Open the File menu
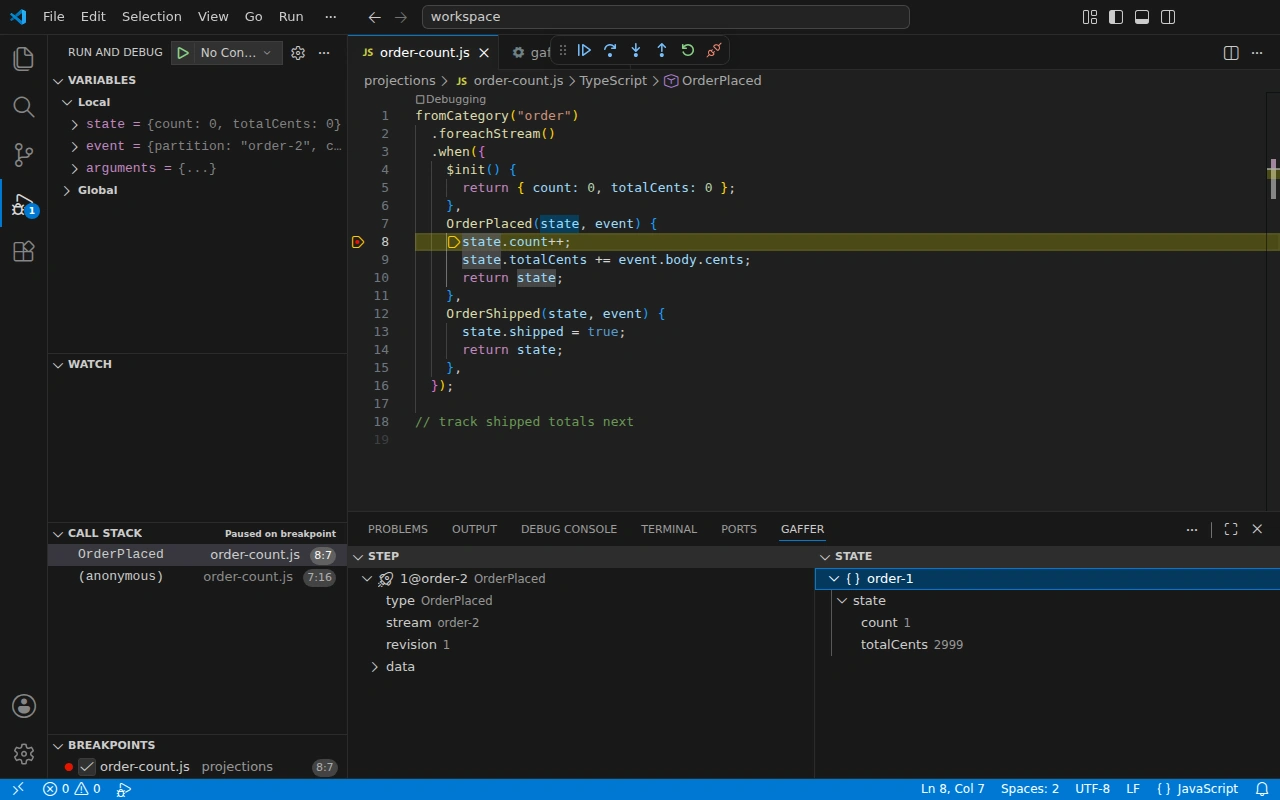The image size is (1280, 800). (53, 17)
